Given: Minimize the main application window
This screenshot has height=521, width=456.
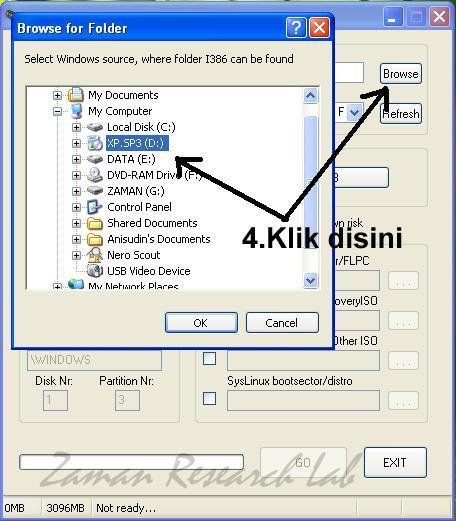Looking at the screenshot, I should pos(392,17).
